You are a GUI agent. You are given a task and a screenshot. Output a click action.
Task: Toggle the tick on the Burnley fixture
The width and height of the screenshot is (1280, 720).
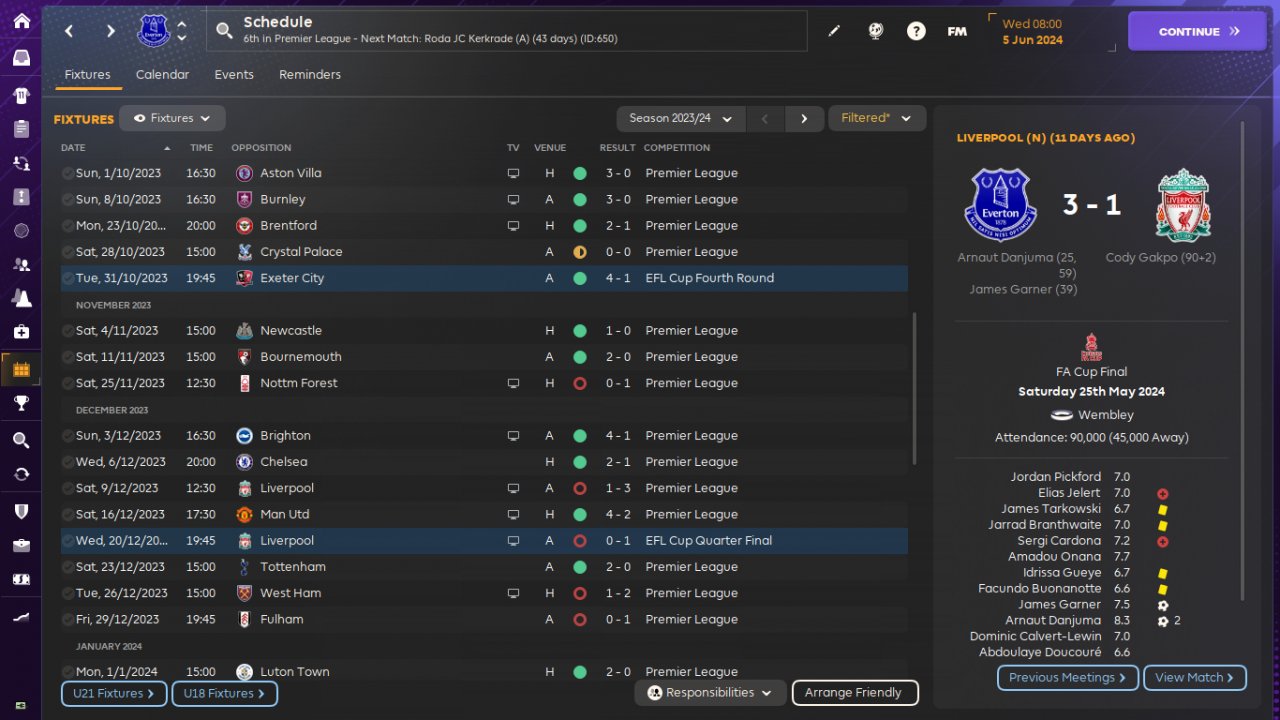pyautogui.click(x=67, y=199)
